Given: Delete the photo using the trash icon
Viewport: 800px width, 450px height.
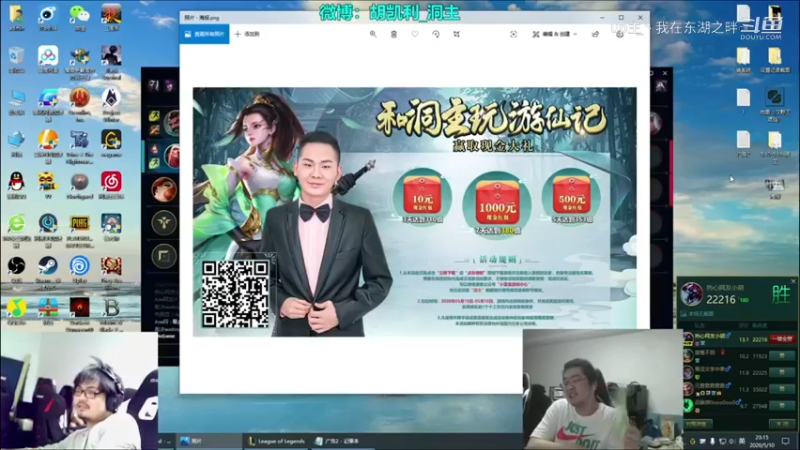Looking at the screenshot, I should [394, 34].
